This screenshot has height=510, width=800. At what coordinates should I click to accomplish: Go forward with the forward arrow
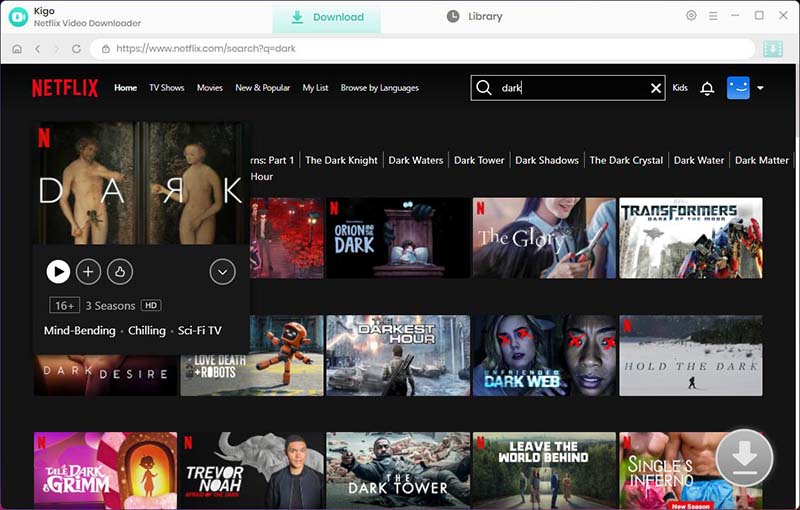point(57,49)
